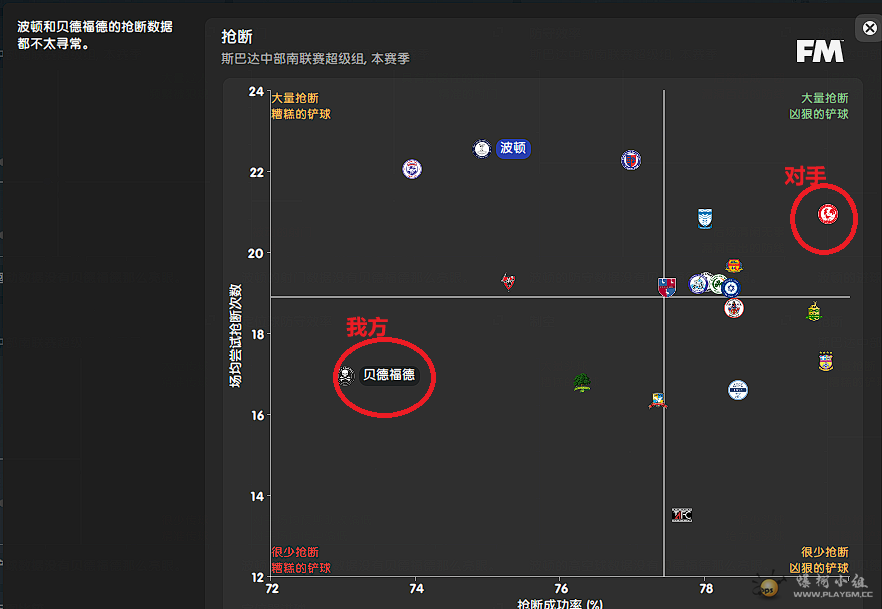The width and height of the screenshot is (882, 609).
Task: Select the leftmost blue-ringed badge in the cluster
Action: [698, 284]
